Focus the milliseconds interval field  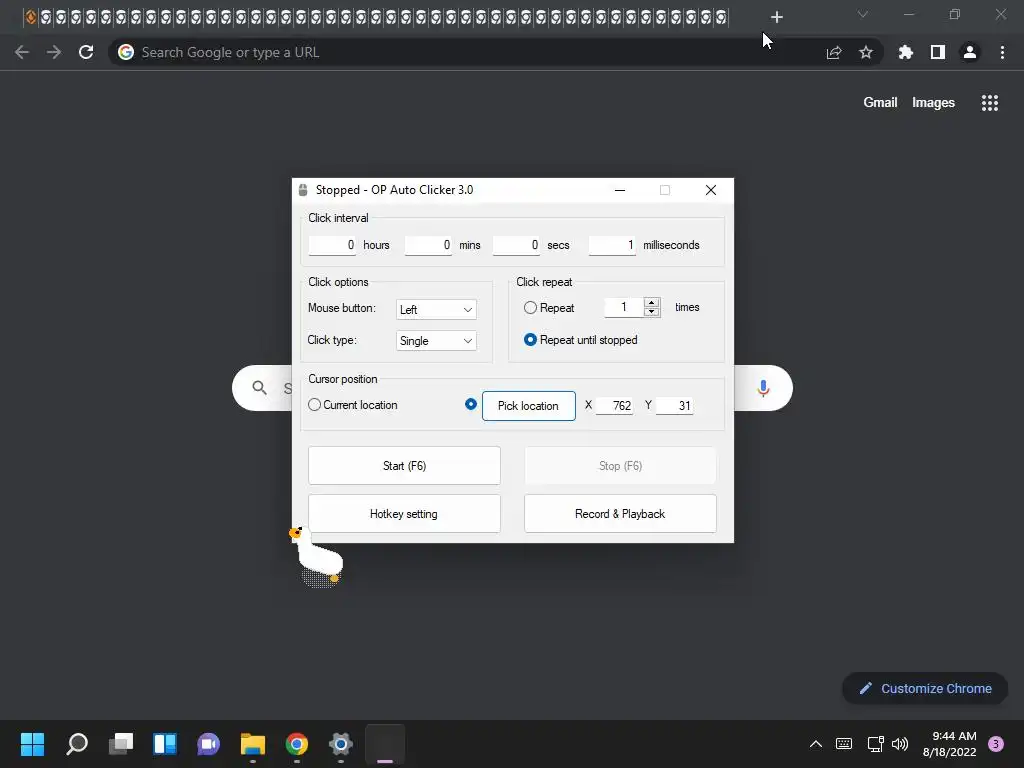point(612,245)
